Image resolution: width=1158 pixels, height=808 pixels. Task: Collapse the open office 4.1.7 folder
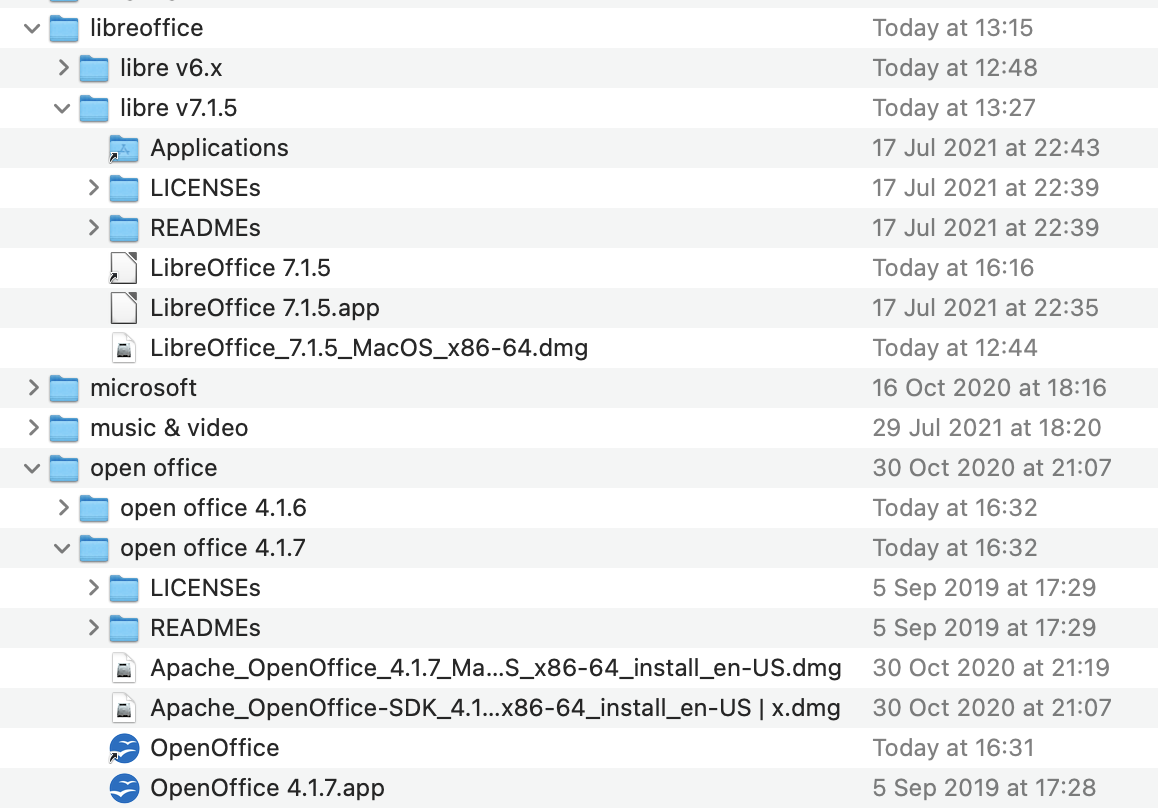point(63,548)
